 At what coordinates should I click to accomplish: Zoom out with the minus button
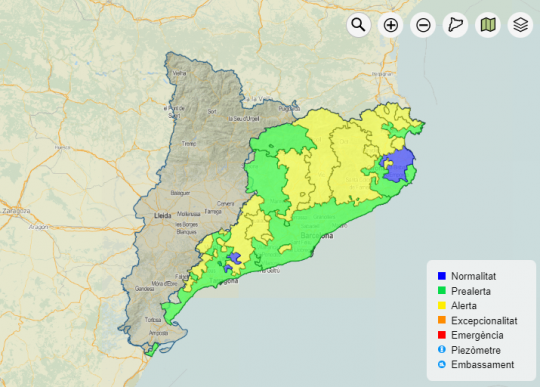point(423,25)
